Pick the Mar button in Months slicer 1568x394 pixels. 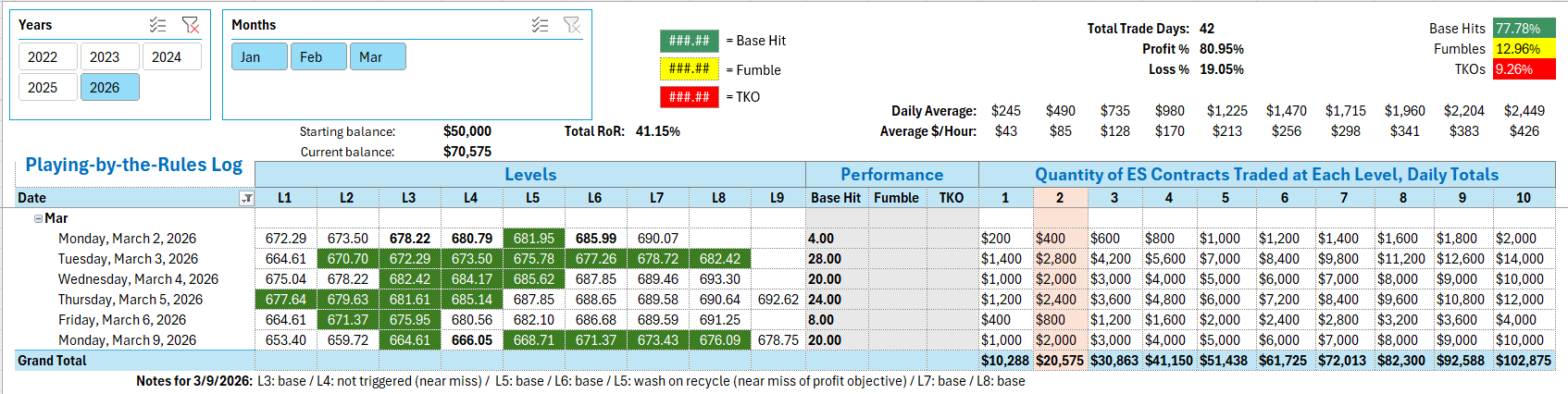tap(378, 56)
